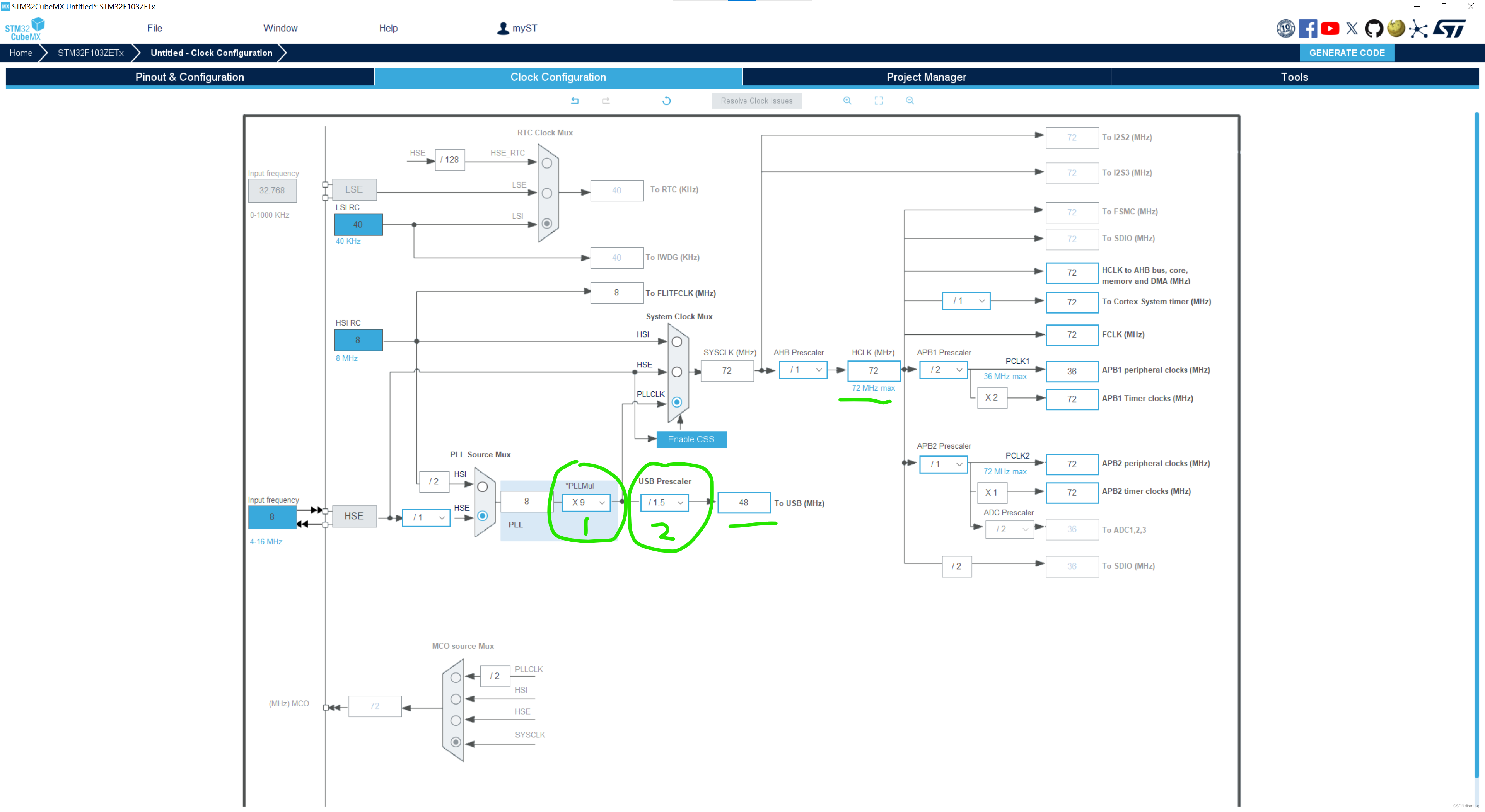The height and width of the screenshot is (812, 1485).
Task: Click the GENERATE CODE button
Action: (1347, 53)
